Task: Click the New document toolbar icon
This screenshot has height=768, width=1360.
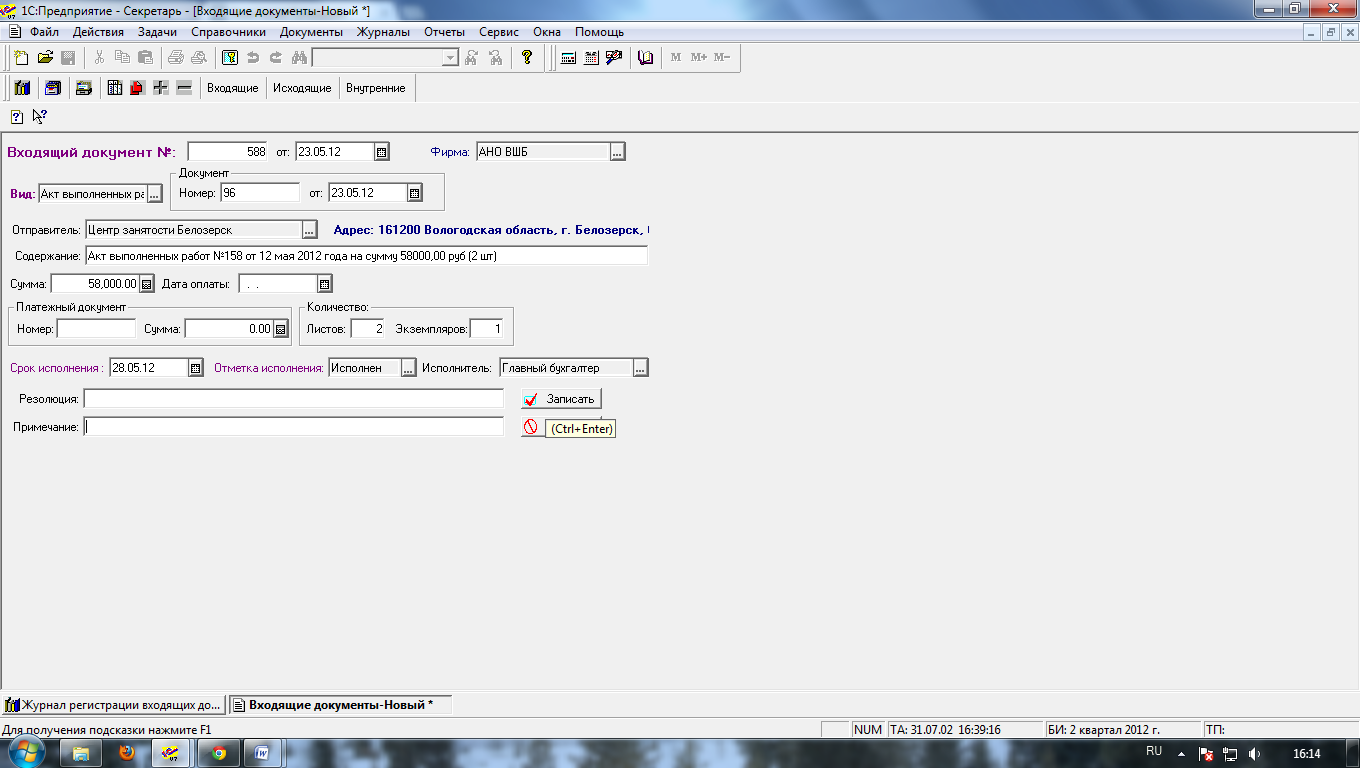Action: [21, 57]
